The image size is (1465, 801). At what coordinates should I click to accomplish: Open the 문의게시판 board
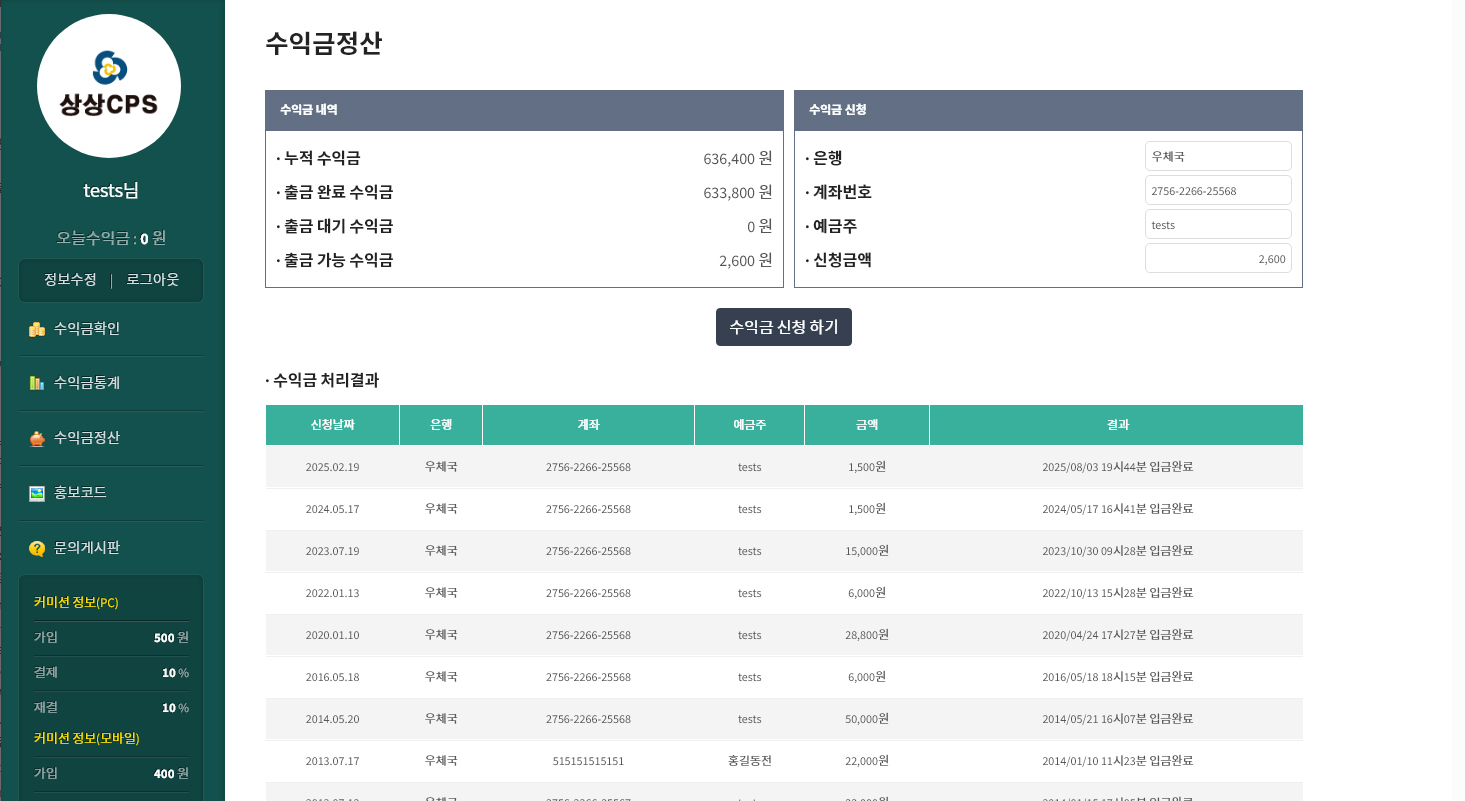pos(87,548)
